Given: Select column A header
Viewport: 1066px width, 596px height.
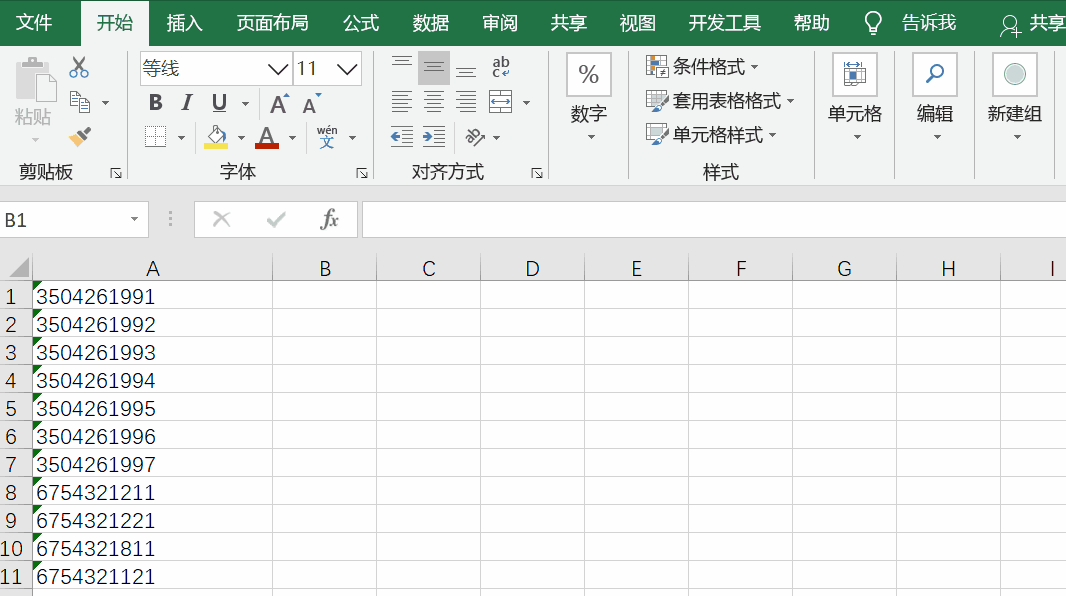Looking at the screenshot, I should tap(152, 268).
